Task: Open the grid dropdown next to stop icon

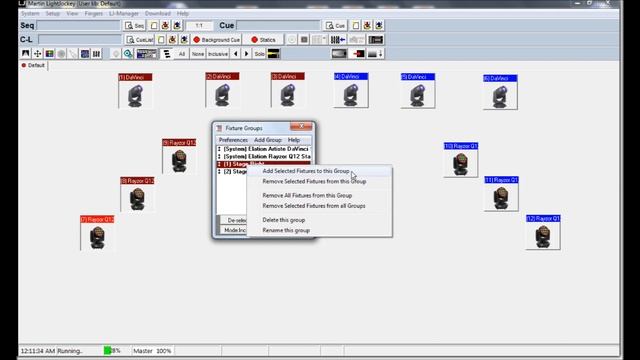Action: pos(319,40)
